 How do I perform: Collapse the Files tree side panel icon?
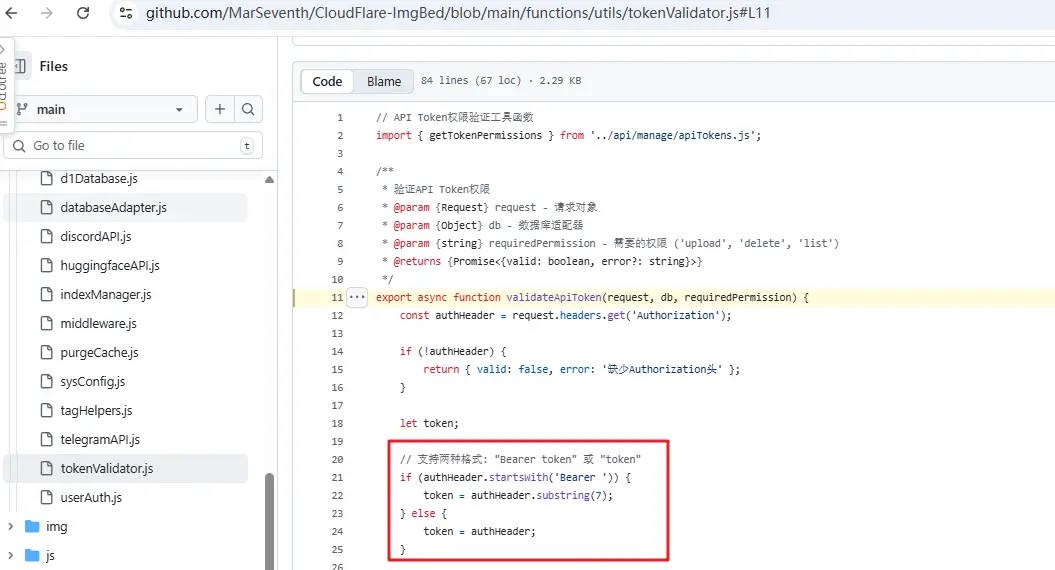click(x=20, y=66)
